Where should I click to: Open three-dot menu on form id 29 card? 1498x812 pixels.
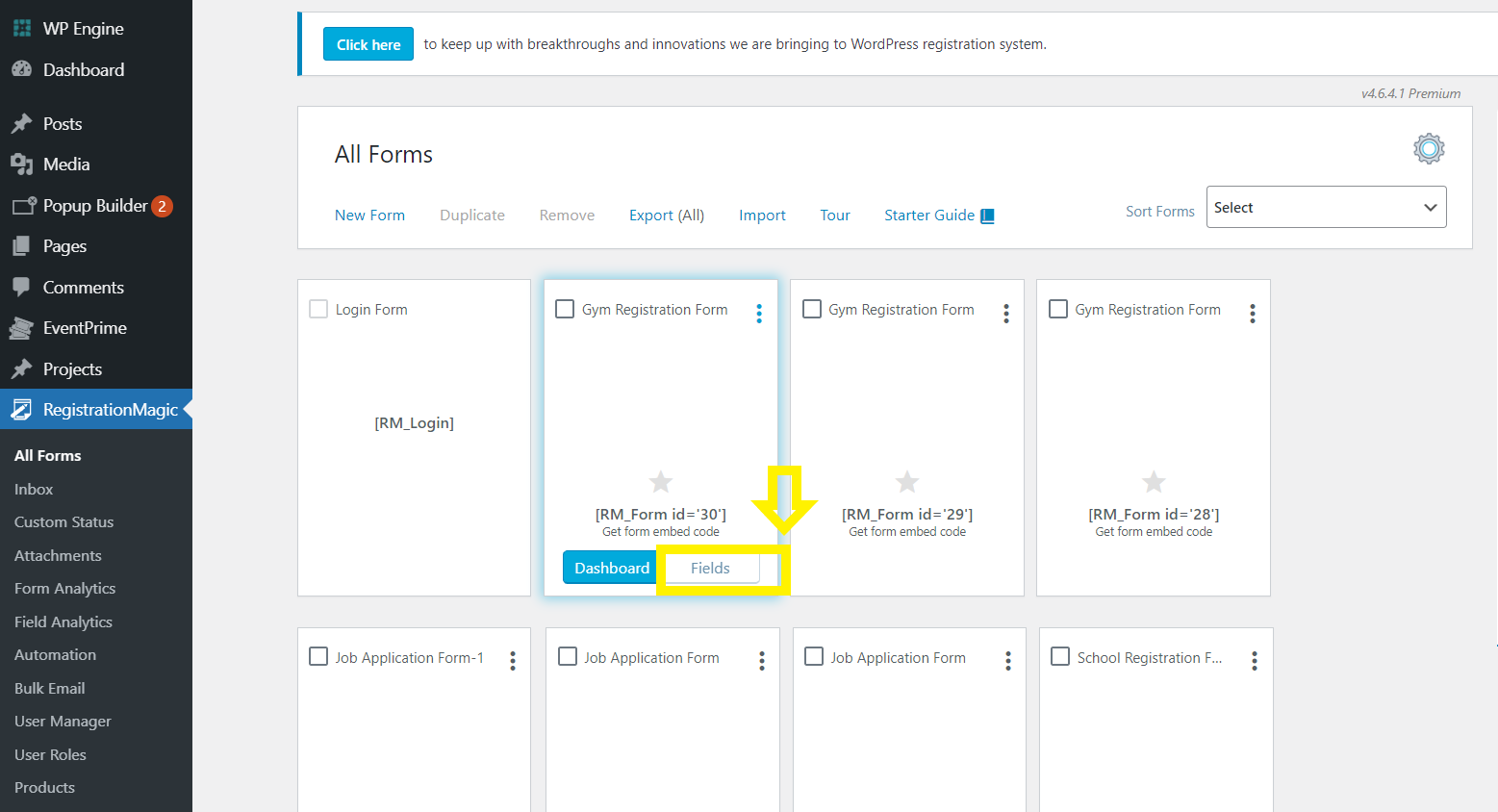click(1006, 314)
